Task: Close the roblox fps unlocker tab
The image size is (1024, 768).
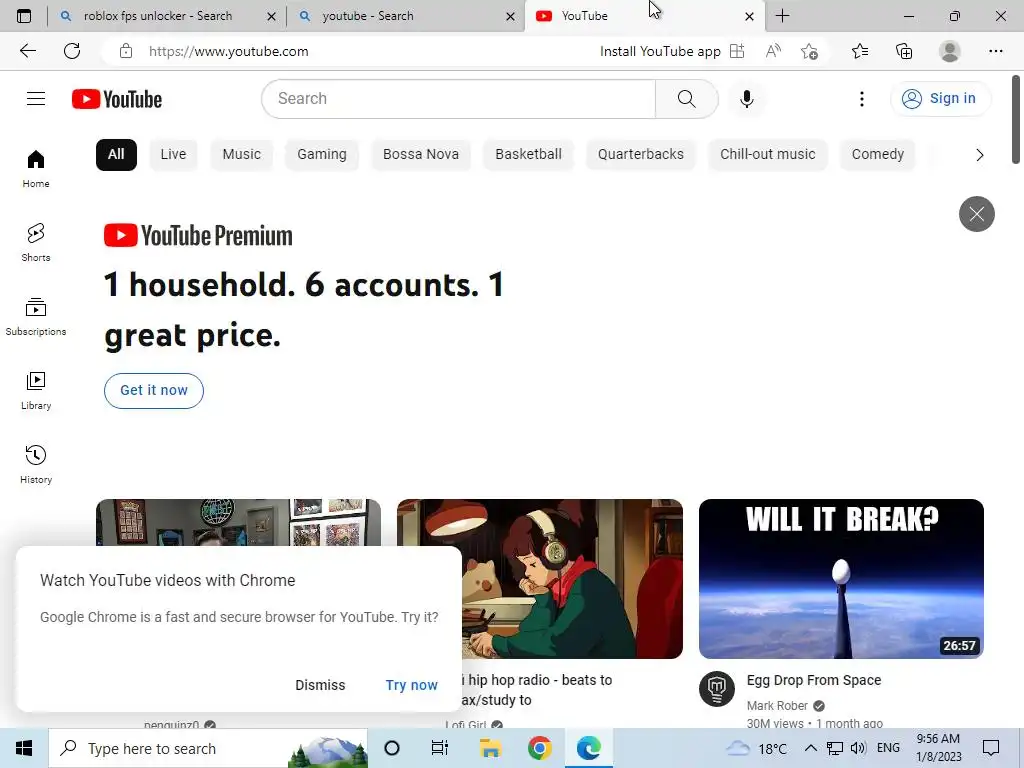Action: pos(272,16)
